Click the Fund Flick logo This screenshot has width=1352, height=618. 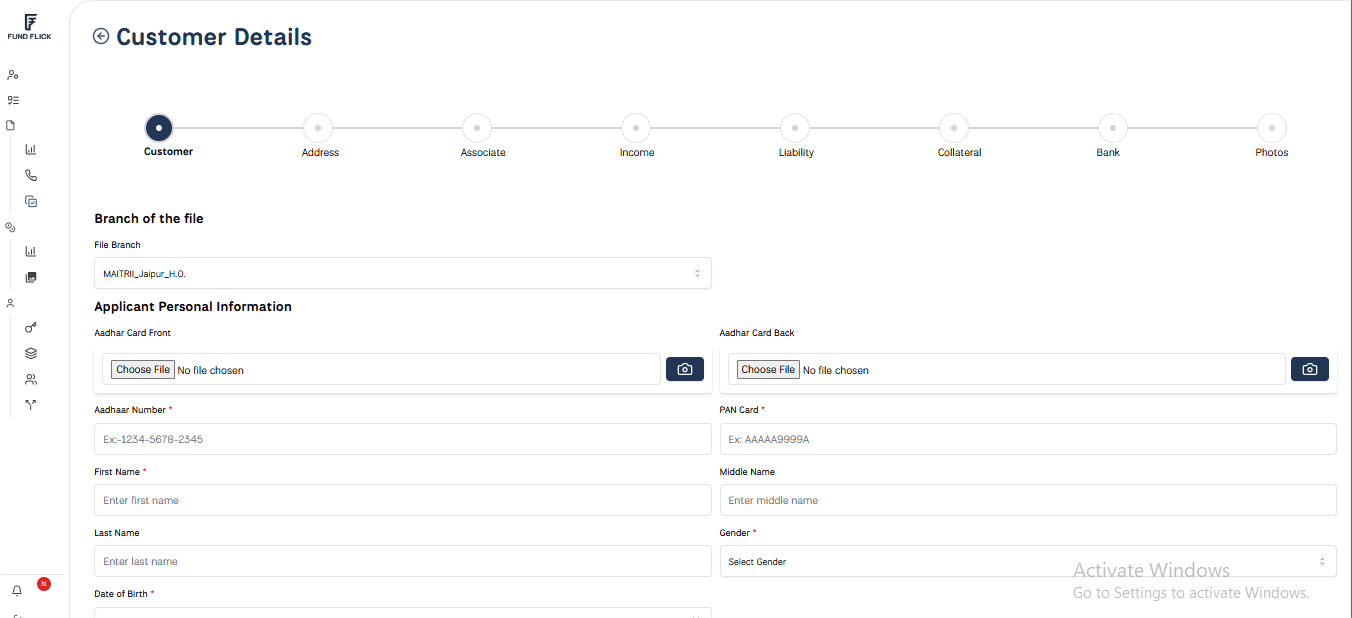pos(30,27)
